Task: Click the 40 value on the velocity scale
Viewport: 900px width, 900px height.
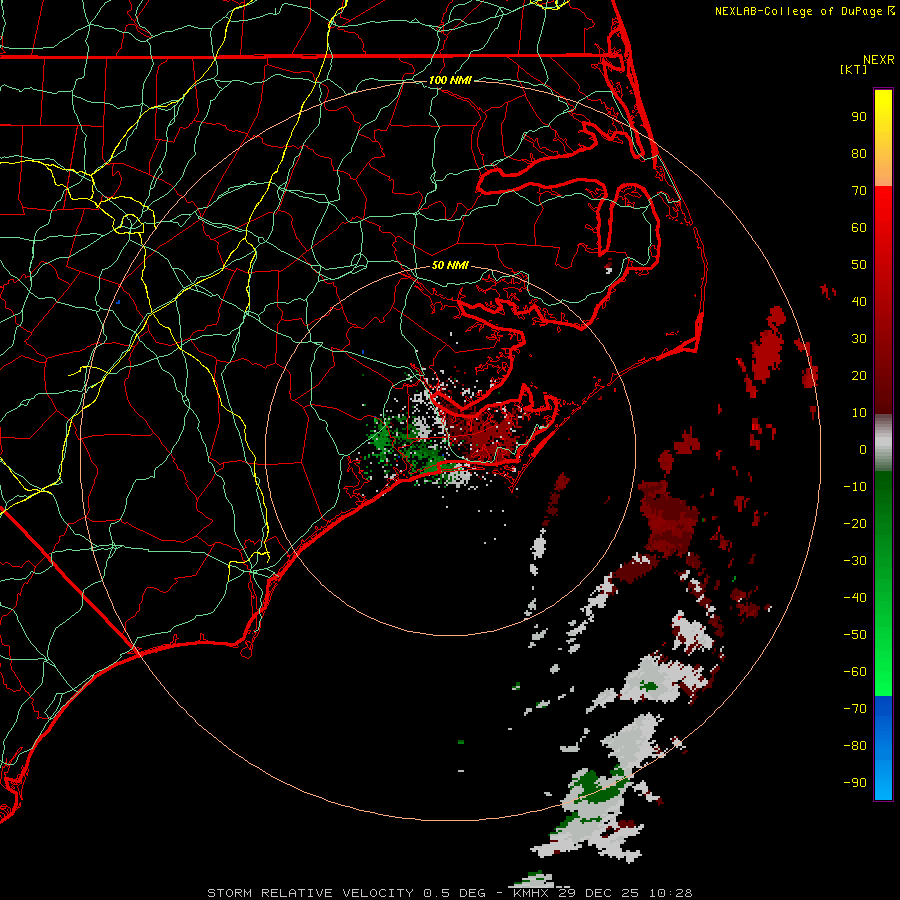Action: pos(859,302)
